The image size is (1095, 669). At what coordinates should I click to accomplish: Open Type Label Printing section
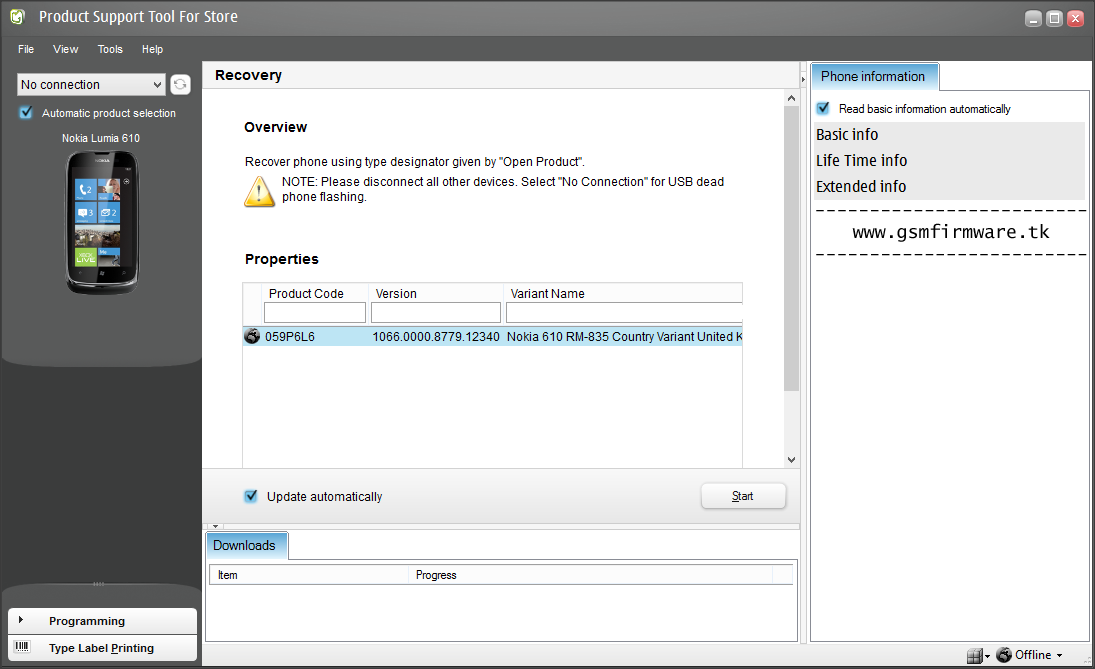pyautogui.click(x=102, y=648)
